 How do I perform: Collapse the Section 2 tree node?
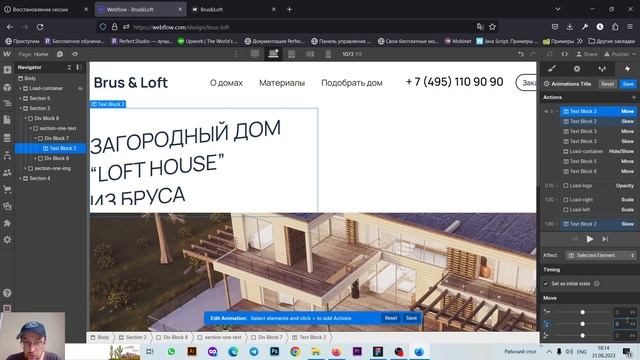click(x=20, y=108)
